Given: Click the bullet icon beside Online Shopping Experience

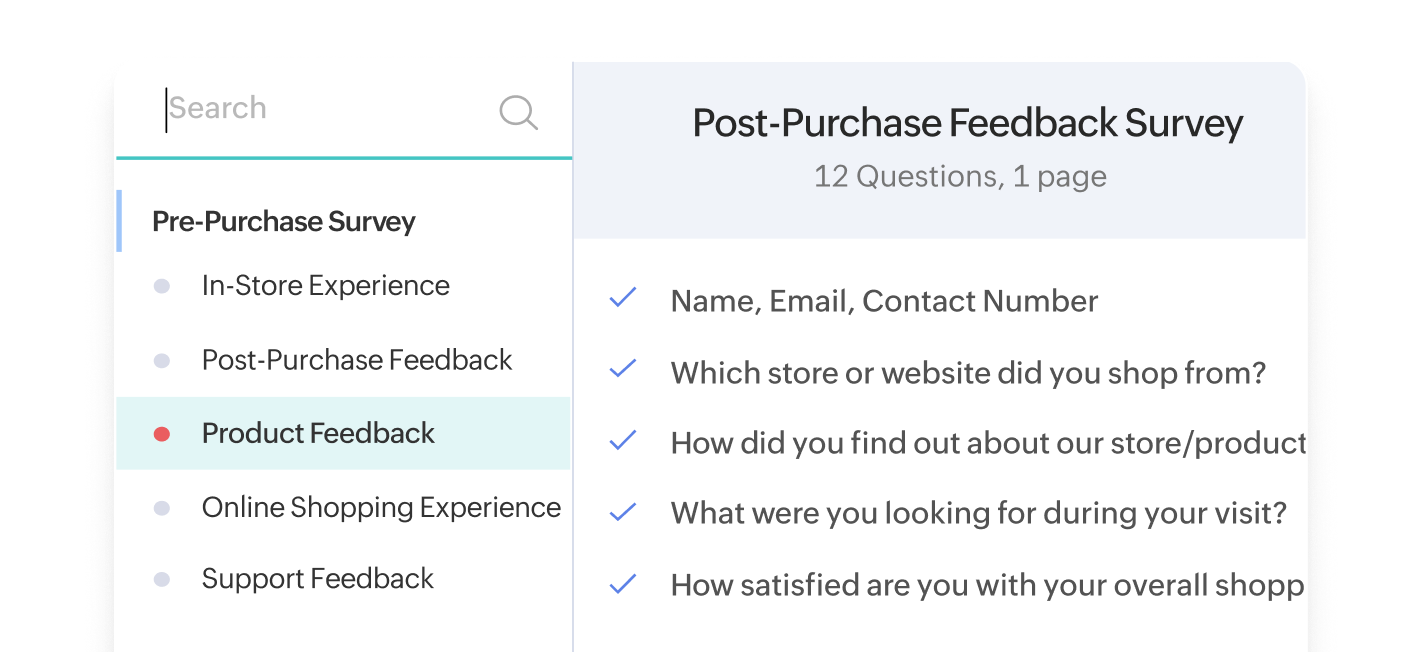Looking at the screenshot, I should coord(162,507).
